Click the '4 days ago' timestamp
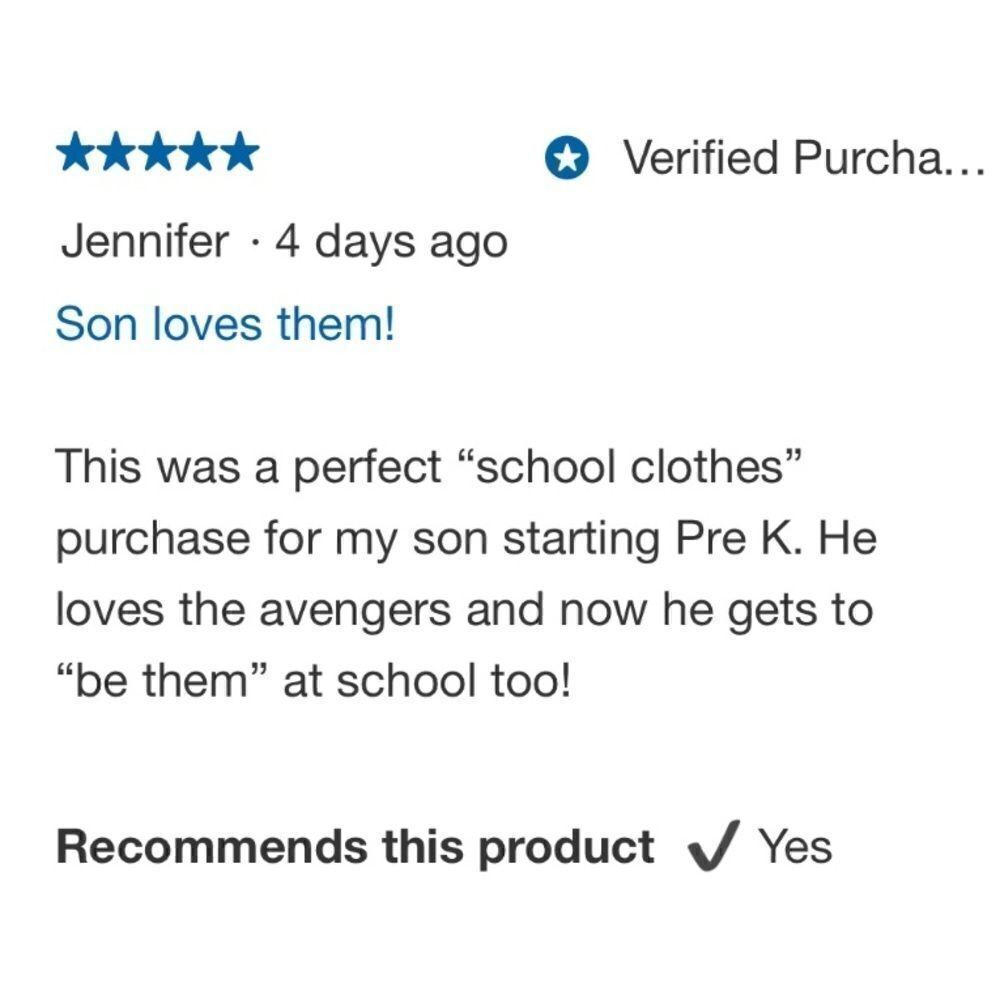 point(392,243)
